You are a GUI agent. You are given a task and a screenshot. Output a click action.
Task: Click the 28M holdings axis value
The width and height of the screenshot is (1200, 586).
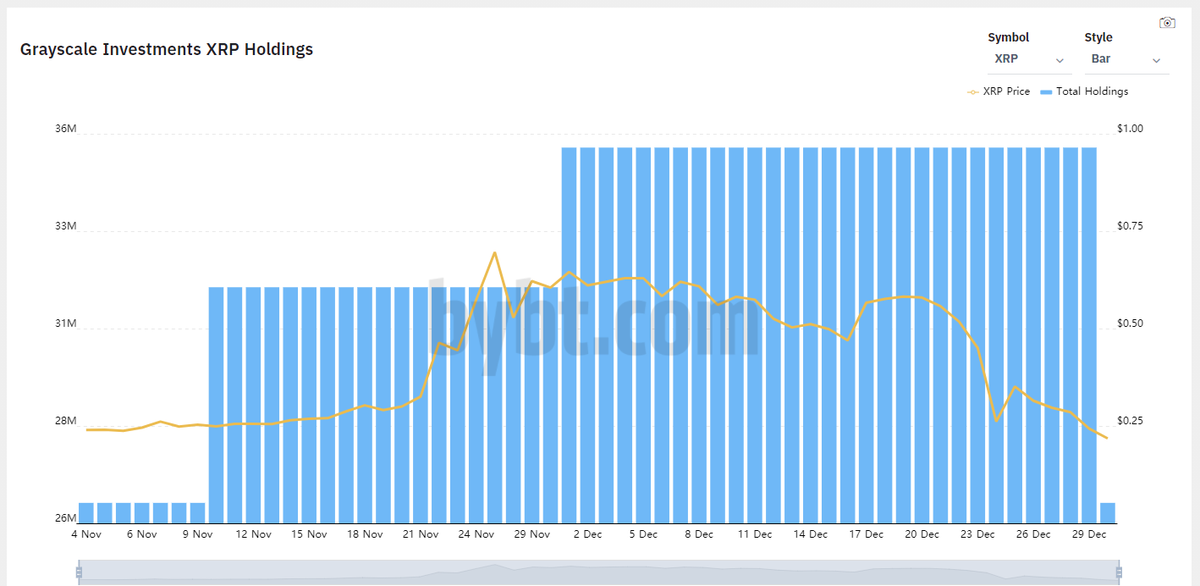(x=65, y=421)
